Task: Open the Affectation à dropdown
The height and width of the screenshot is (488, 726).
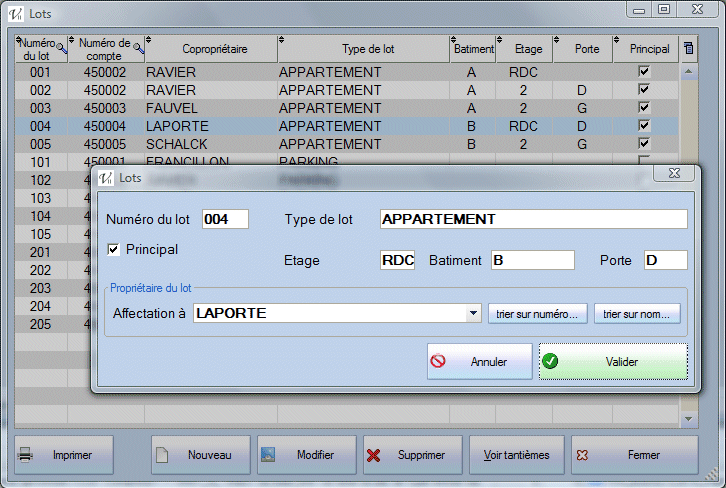Action: 474,314
